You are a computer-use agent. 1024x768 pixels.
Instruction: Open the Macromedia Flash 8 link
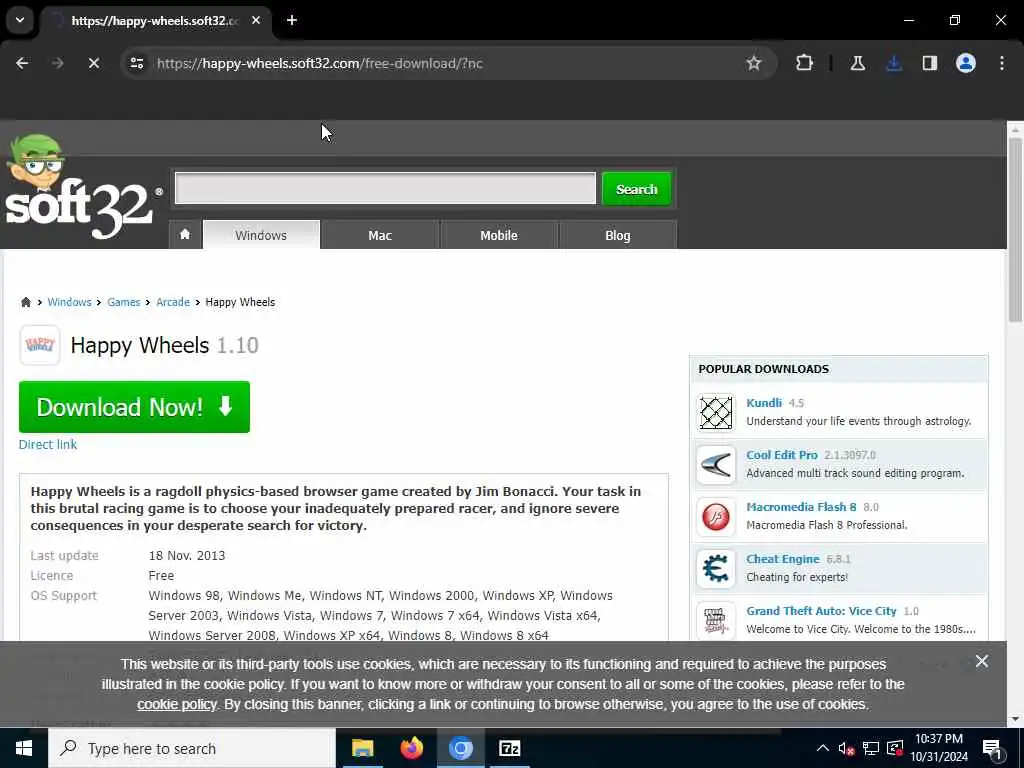pos(801,507)
